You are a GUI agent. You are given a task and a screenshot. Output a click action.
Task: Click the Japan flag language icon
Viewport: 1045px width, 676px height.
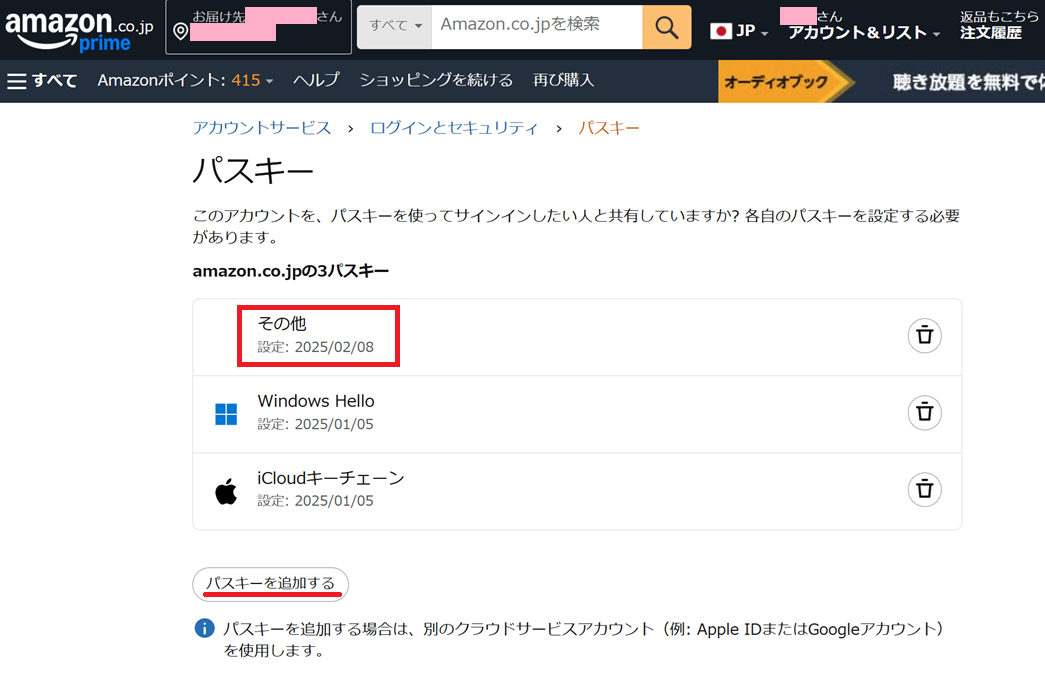click(720, 31)
